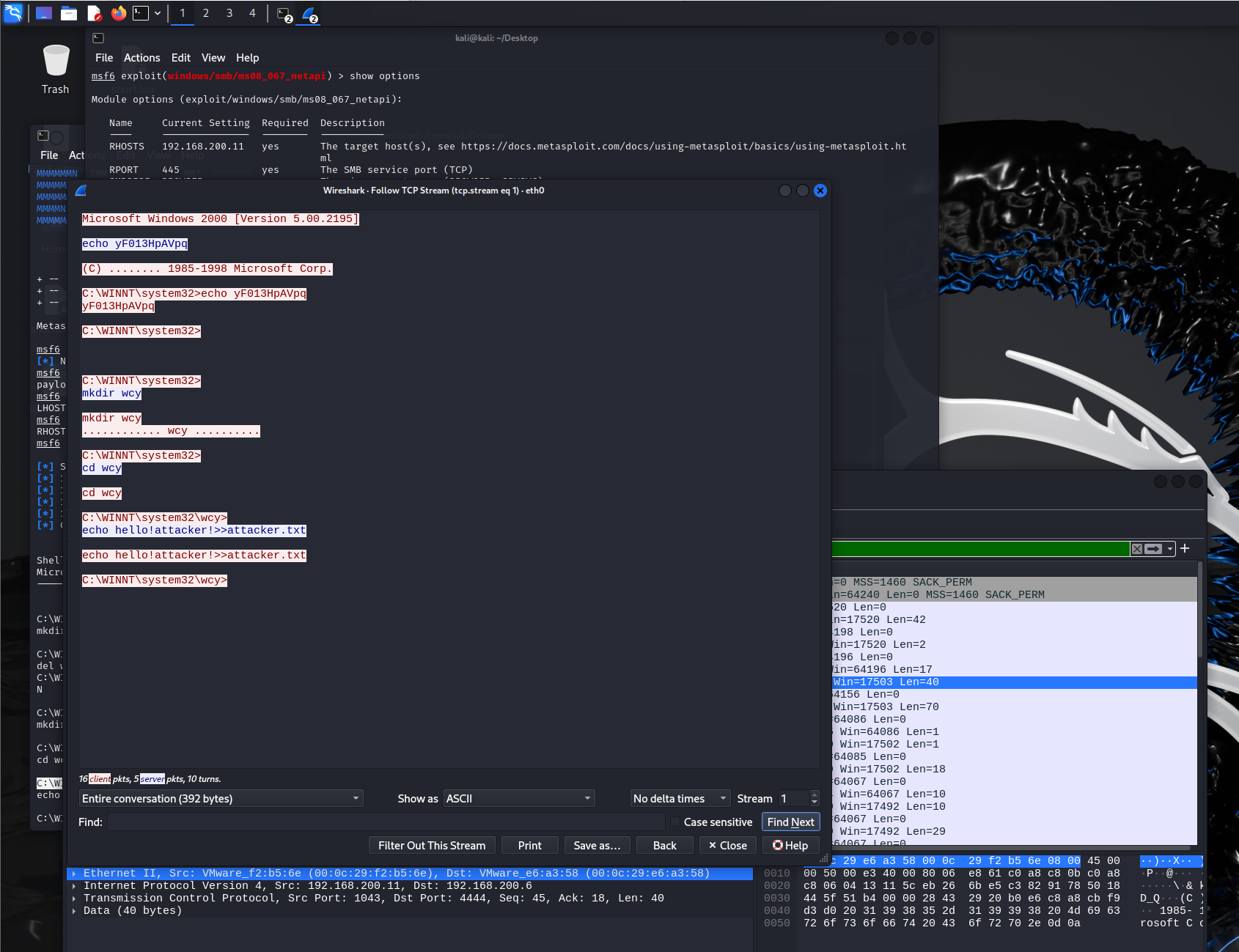The height and width of the screenshot is (952, 1239).
Task: Open the Help menu in the top terminal
Action: [x=248, y=58]
